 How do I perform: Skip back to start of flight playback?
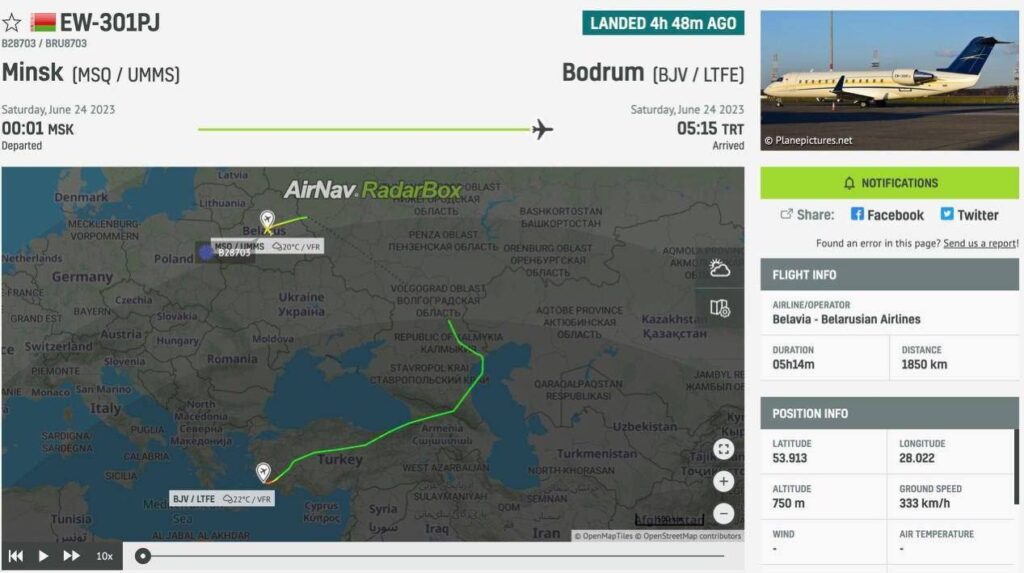coord(16,556)
